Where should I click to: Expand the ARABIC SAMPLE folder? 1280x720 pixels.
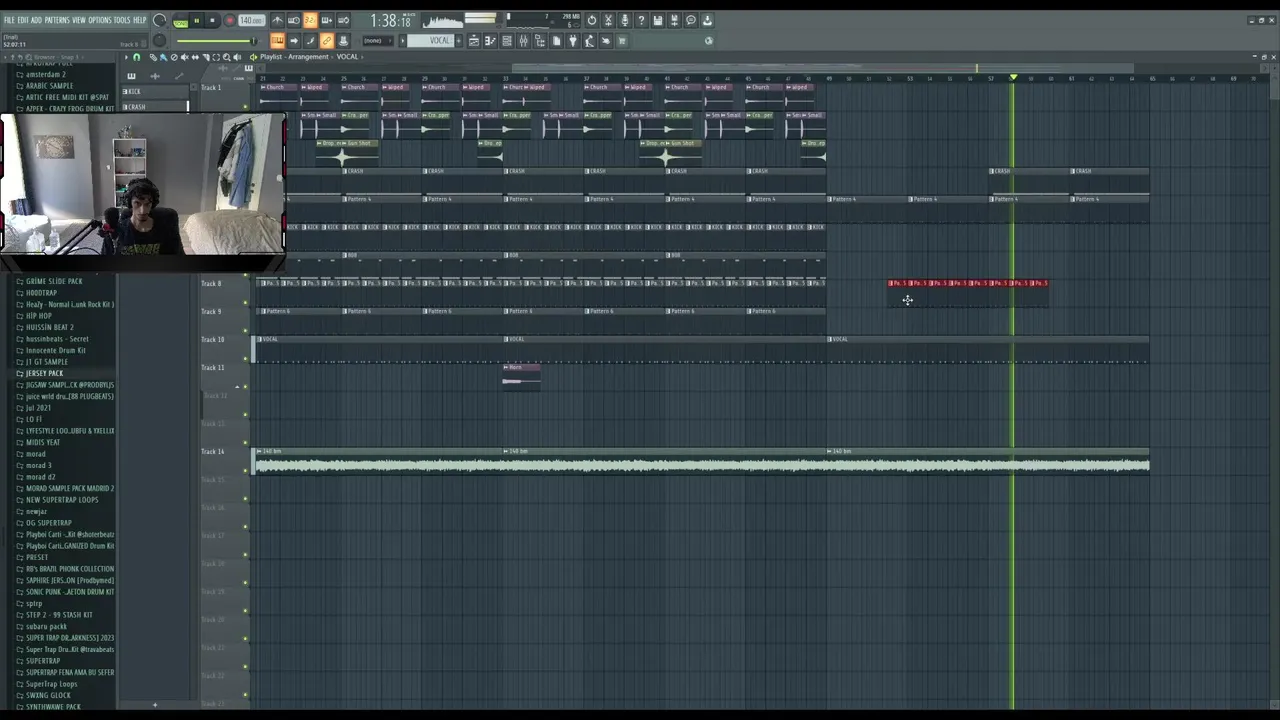pyautogui.click(x=49, y=86)
